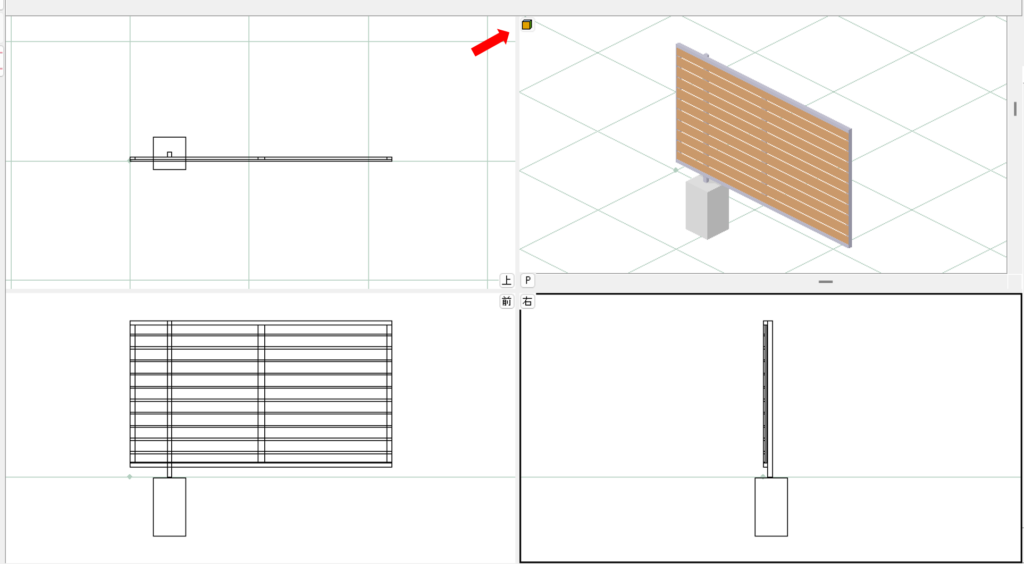The image size is (1024, 564).
Task: Select the gray concrete base block in 3D view
Action: coord(707,209)
